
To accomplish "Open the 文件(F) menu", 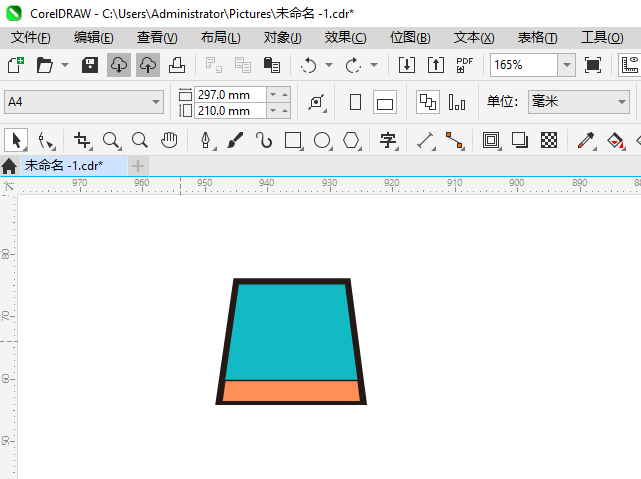I will pyautogui.click(x=31, y=38).
